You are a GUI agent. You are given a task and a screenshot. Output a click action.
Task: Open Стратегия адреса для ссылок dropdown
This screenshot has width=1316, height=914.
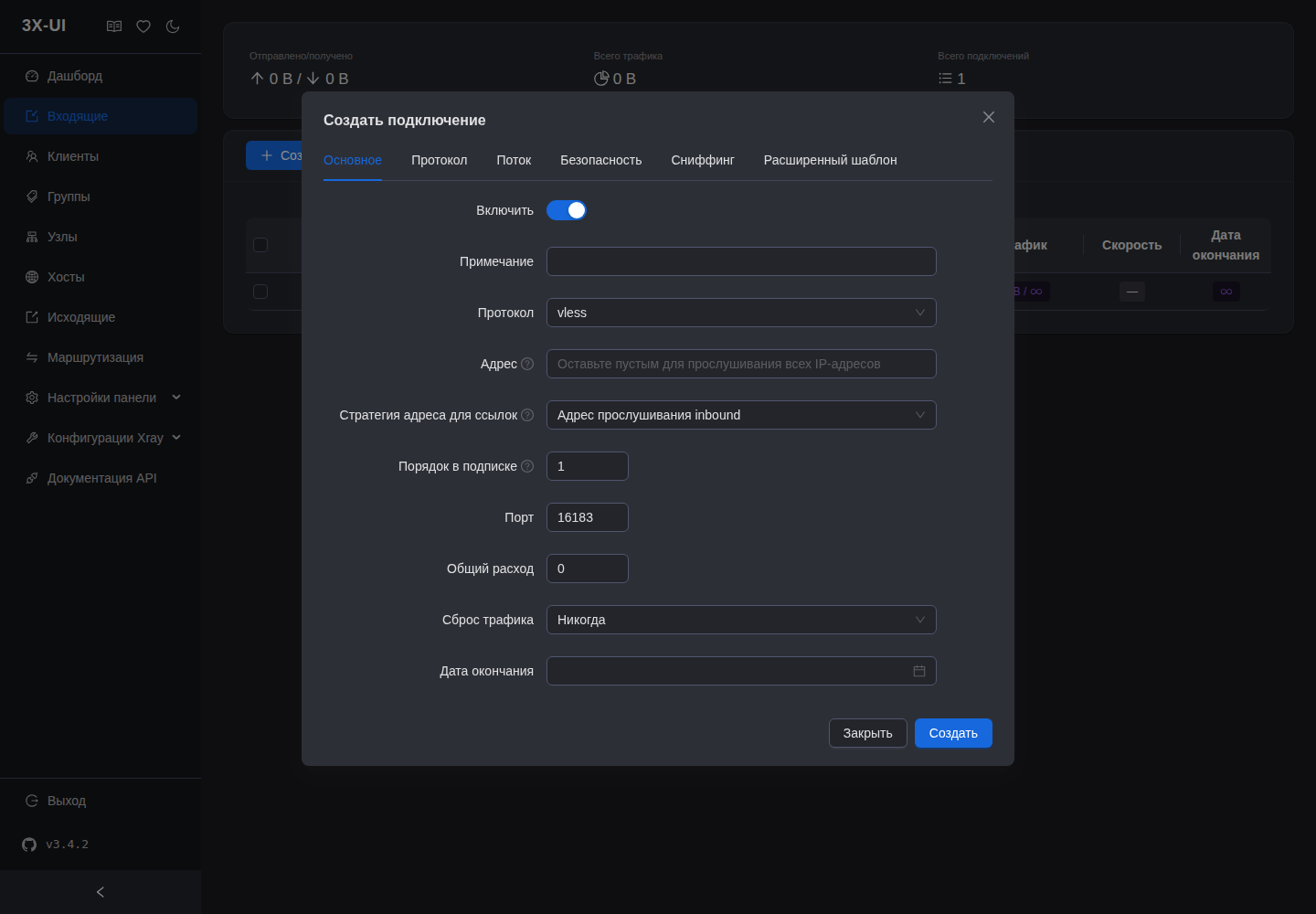point(741,415)
